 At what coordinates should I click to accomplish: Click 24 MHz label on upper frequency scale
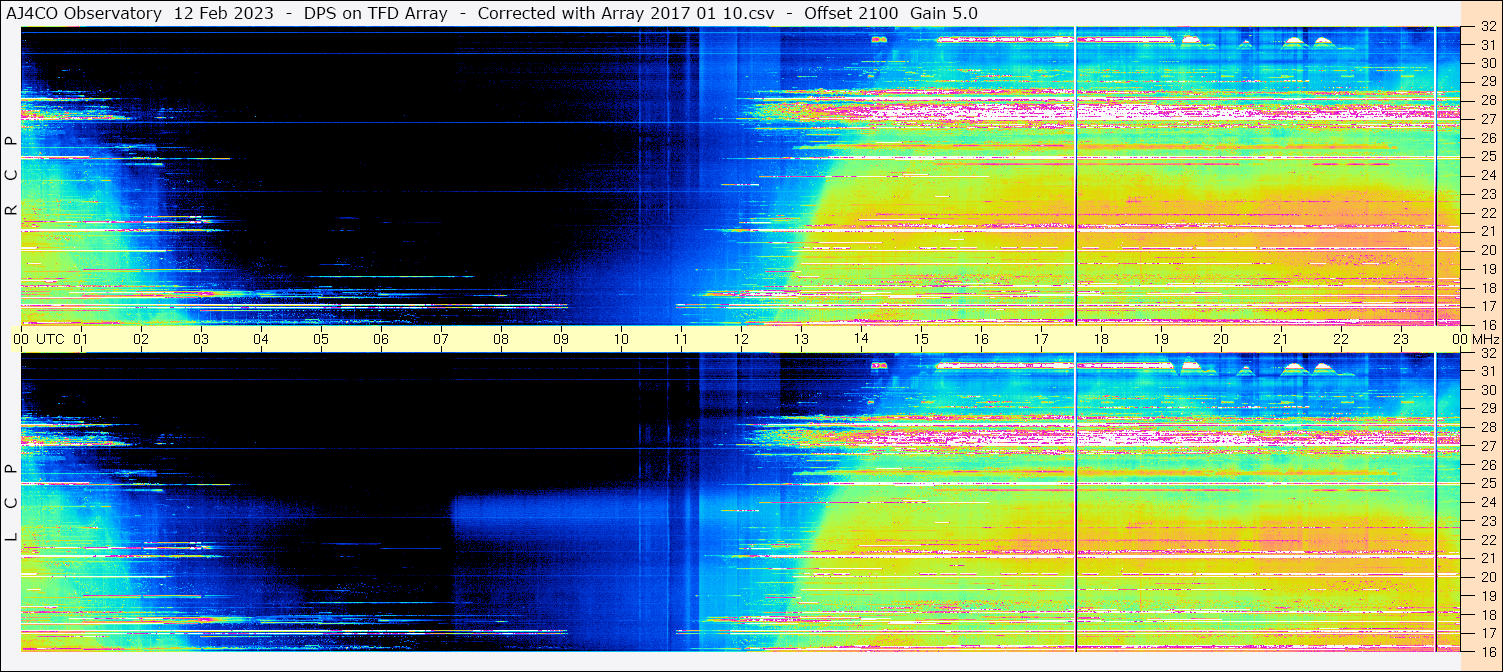pos(1487,176)
